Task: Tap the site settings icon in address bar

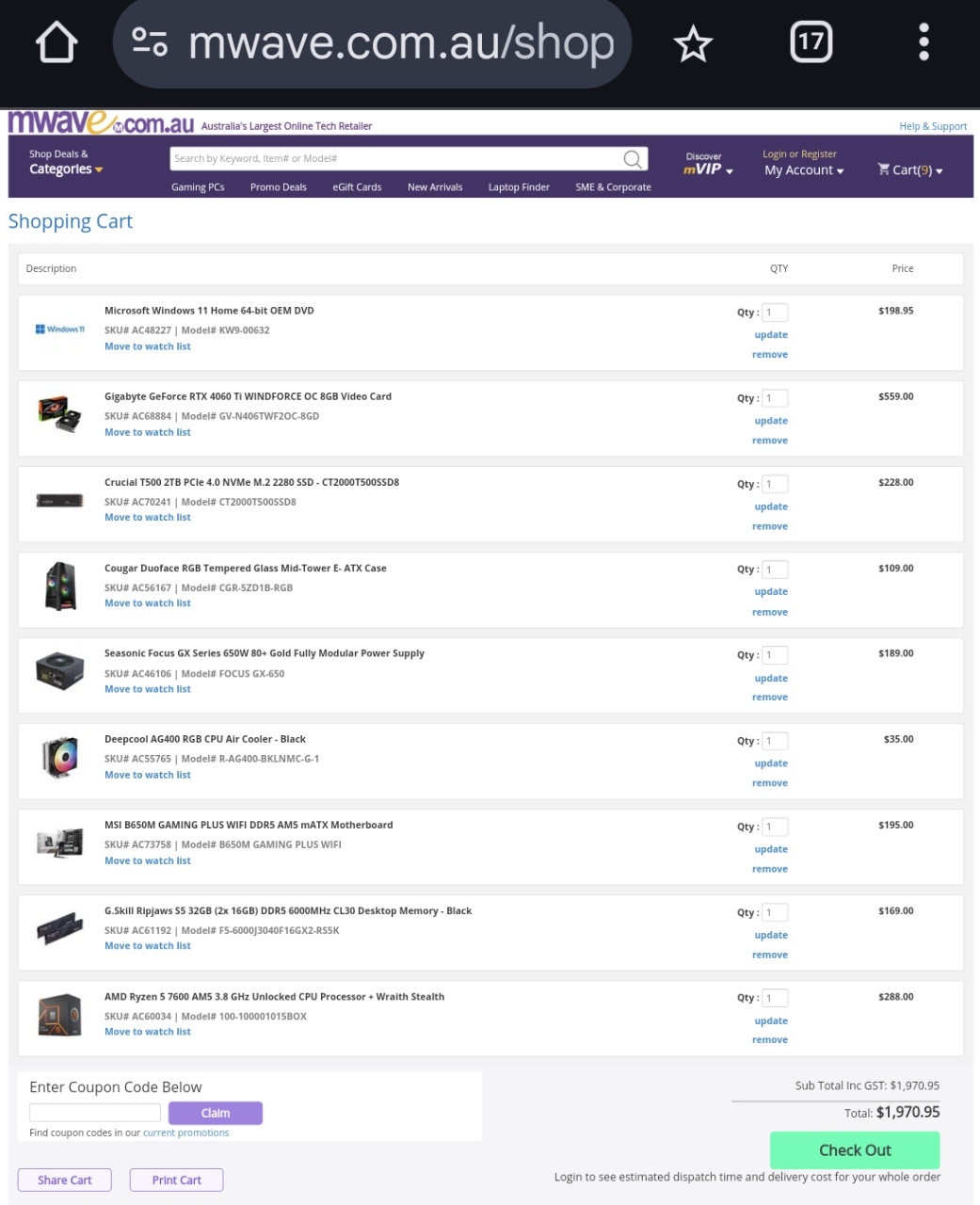Action: coord(150,42)
